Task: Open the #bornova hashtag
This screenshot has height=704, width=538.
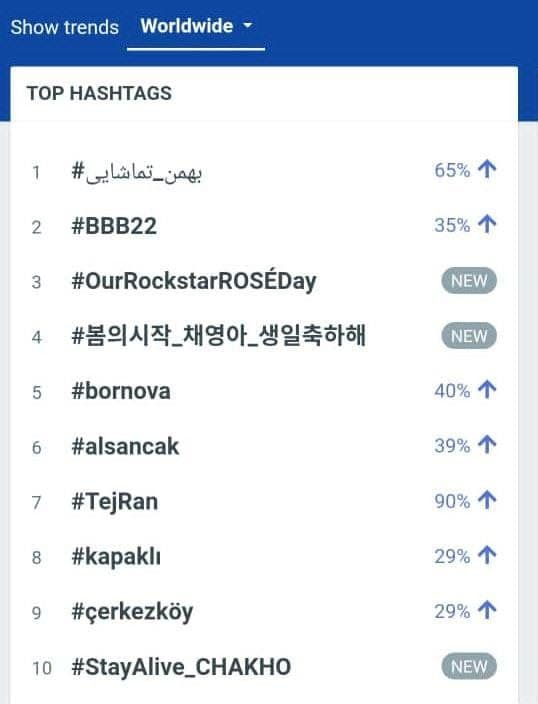Action: coord(121,391)
